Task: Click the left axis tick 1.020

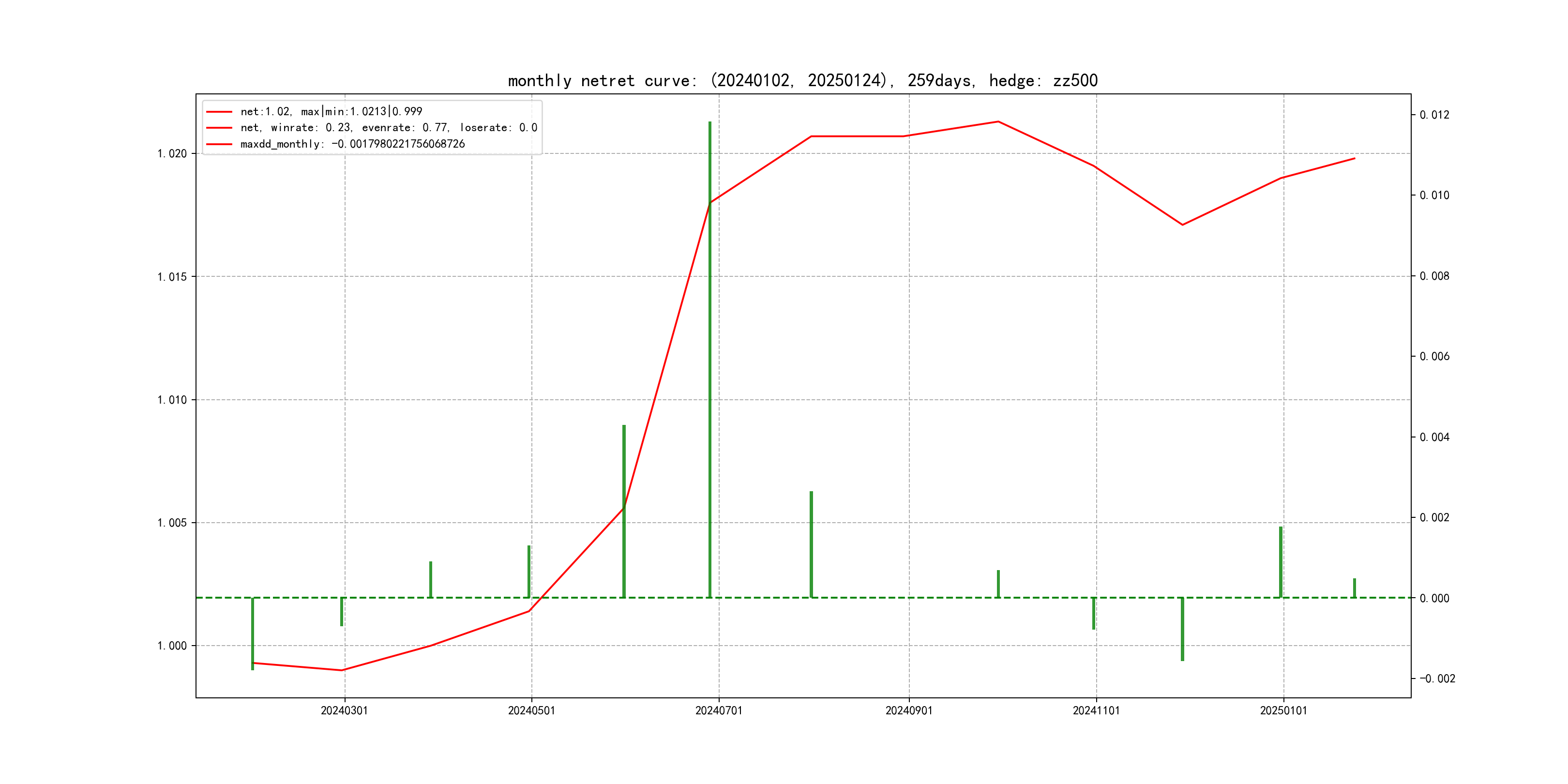Action: (172, 153)
